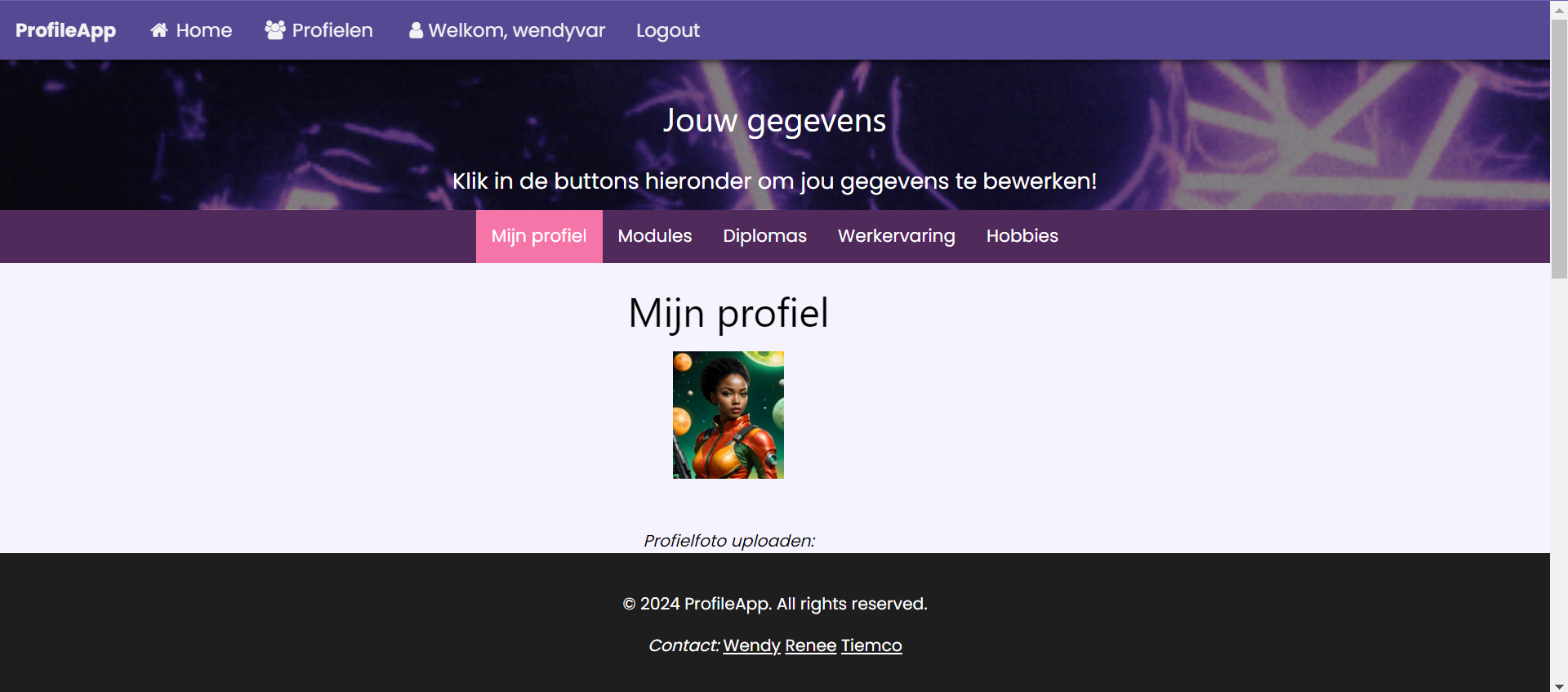Open the Wendy contact link
The image size is (1568, 692).
[x=751, y=645]
